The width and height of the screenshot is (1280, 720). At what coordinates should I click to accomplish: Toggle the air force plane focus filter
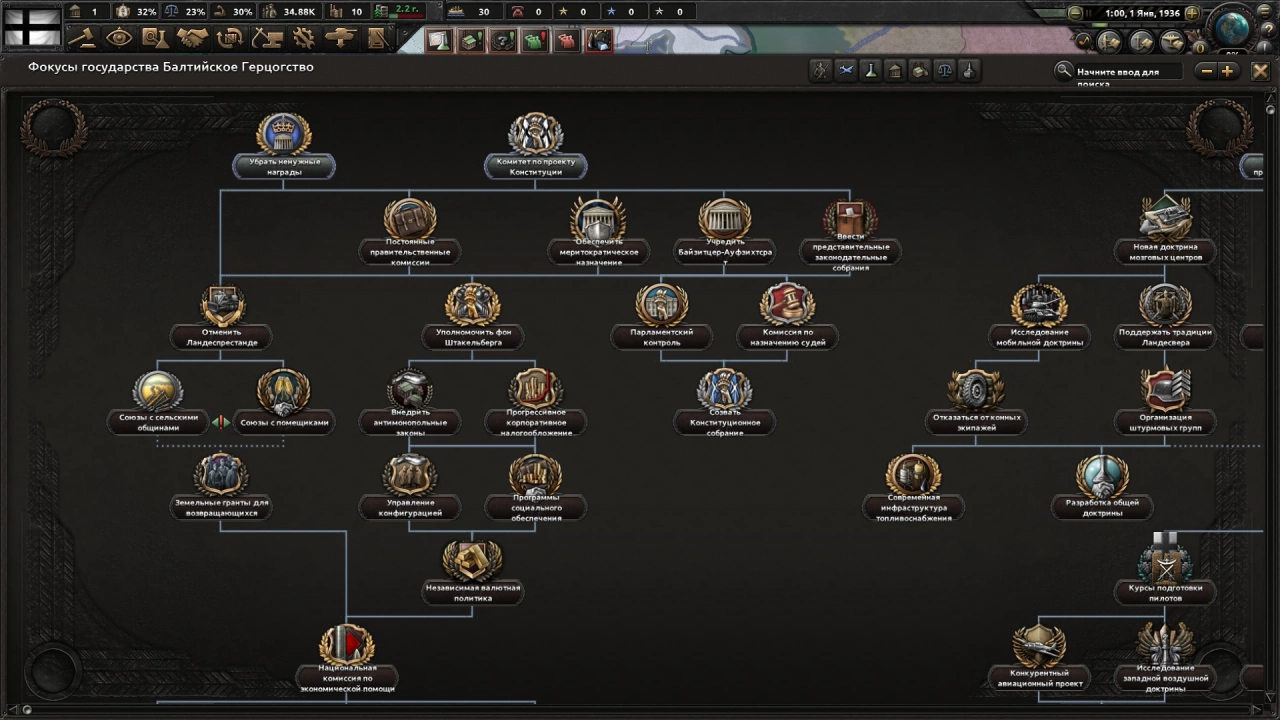[846, 70]
